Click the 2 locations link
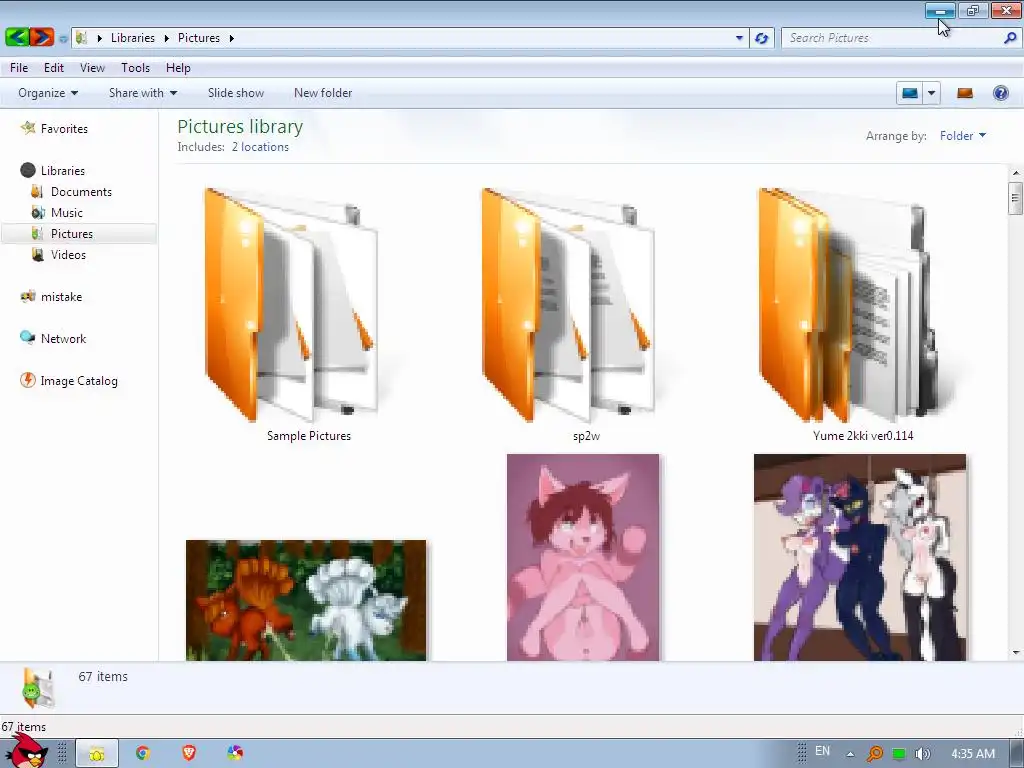The height and width of the screenshot is (768, 1024). (x=260, y=147)
